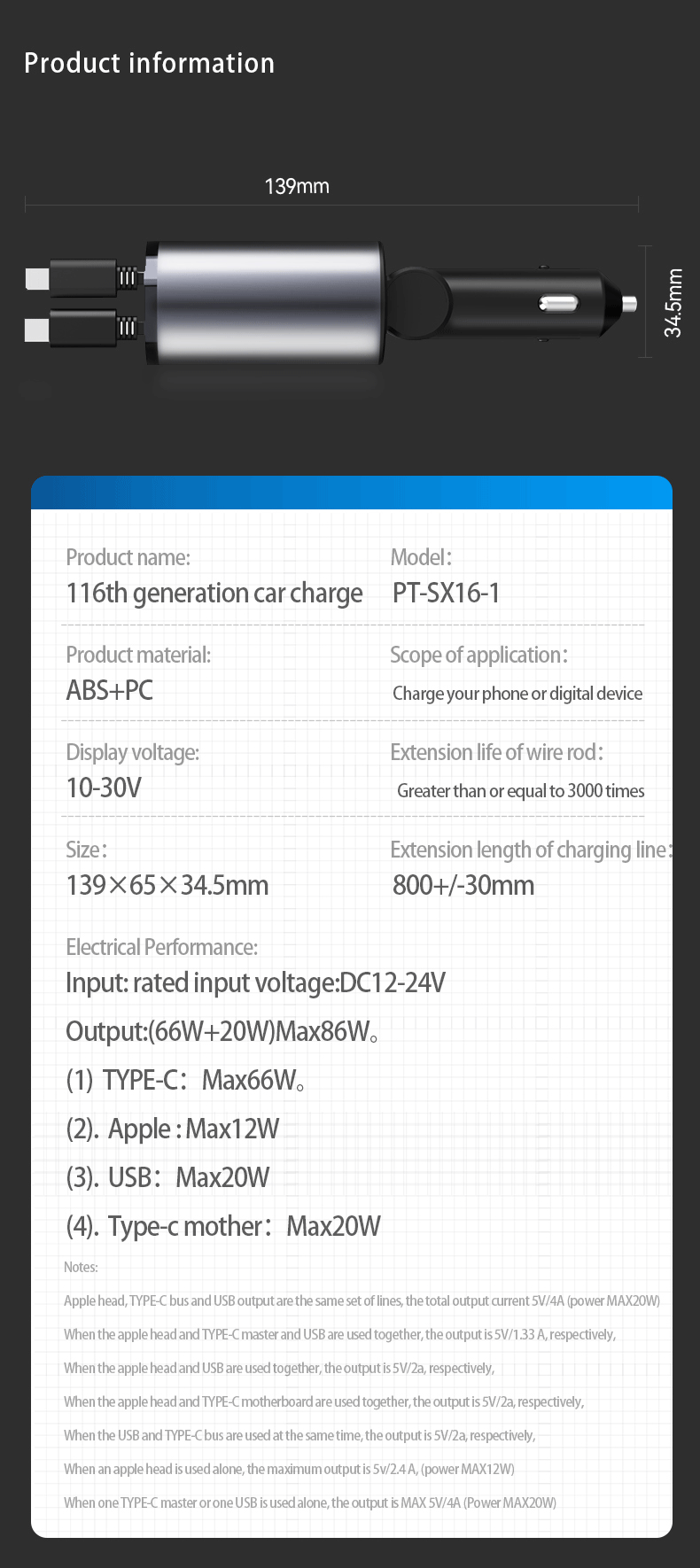The height and width of the screenshot is (1568, 700).
Task: Click the ABS+PC product material value
Action: click(x=110, y=690)
